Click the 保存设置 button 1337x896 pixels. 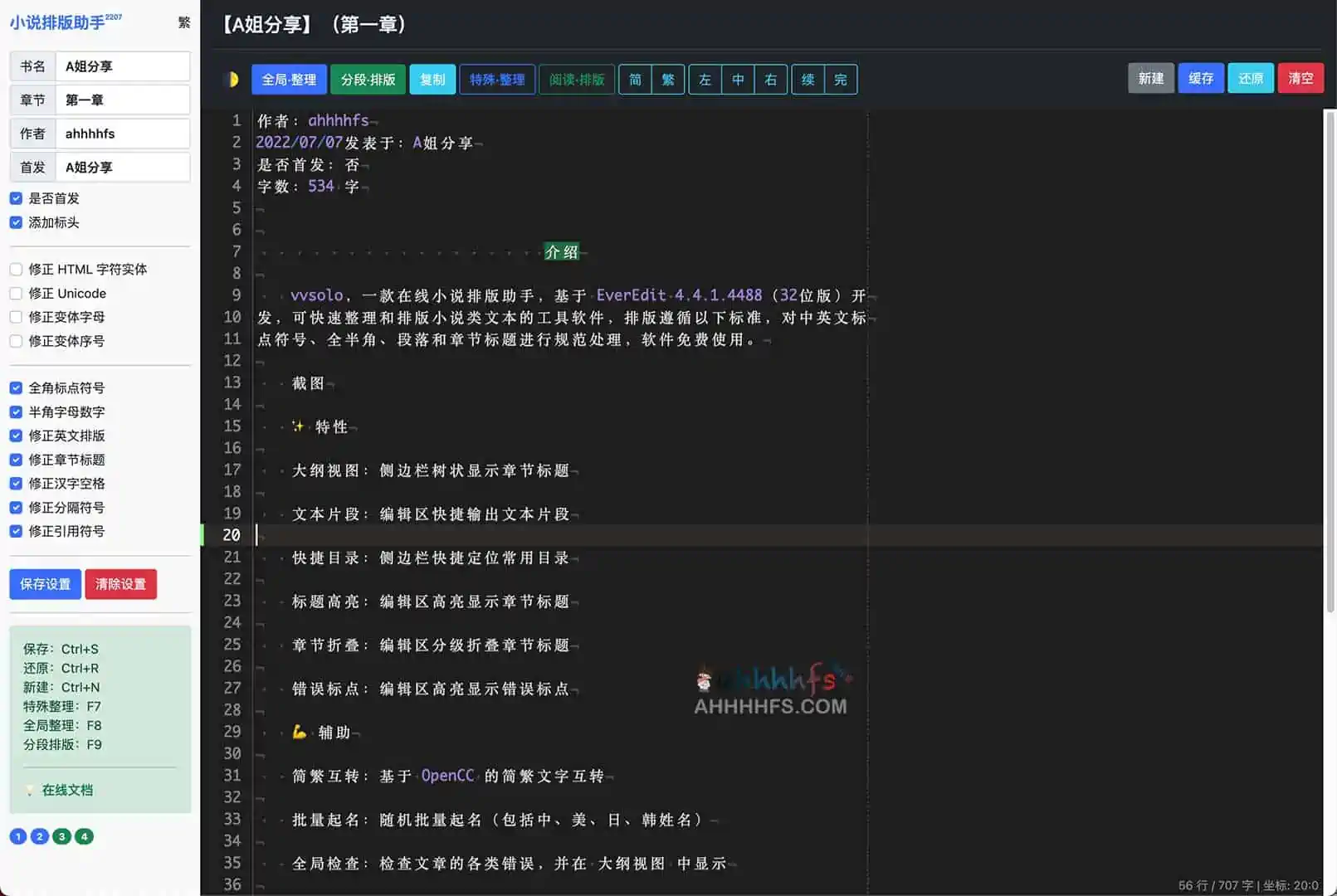click(46, 584)
